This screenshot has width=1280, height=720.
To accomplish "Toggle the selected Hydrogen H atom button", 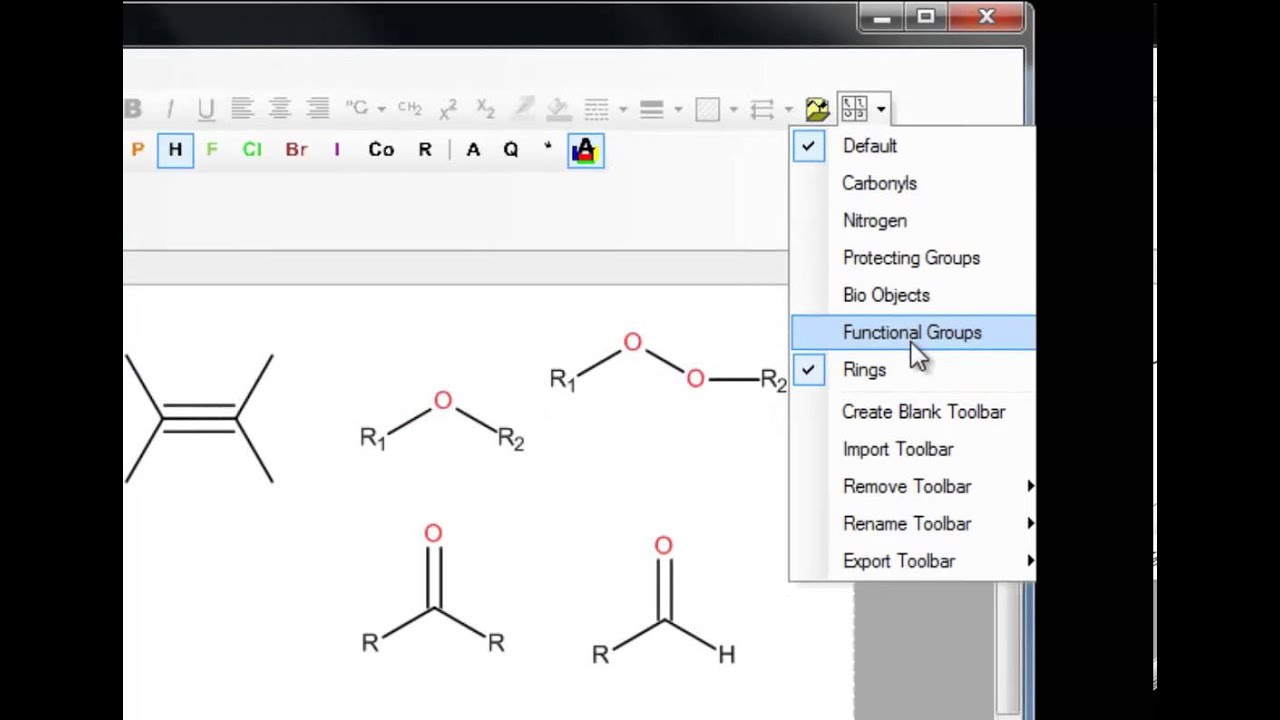I will pos(175,150).
